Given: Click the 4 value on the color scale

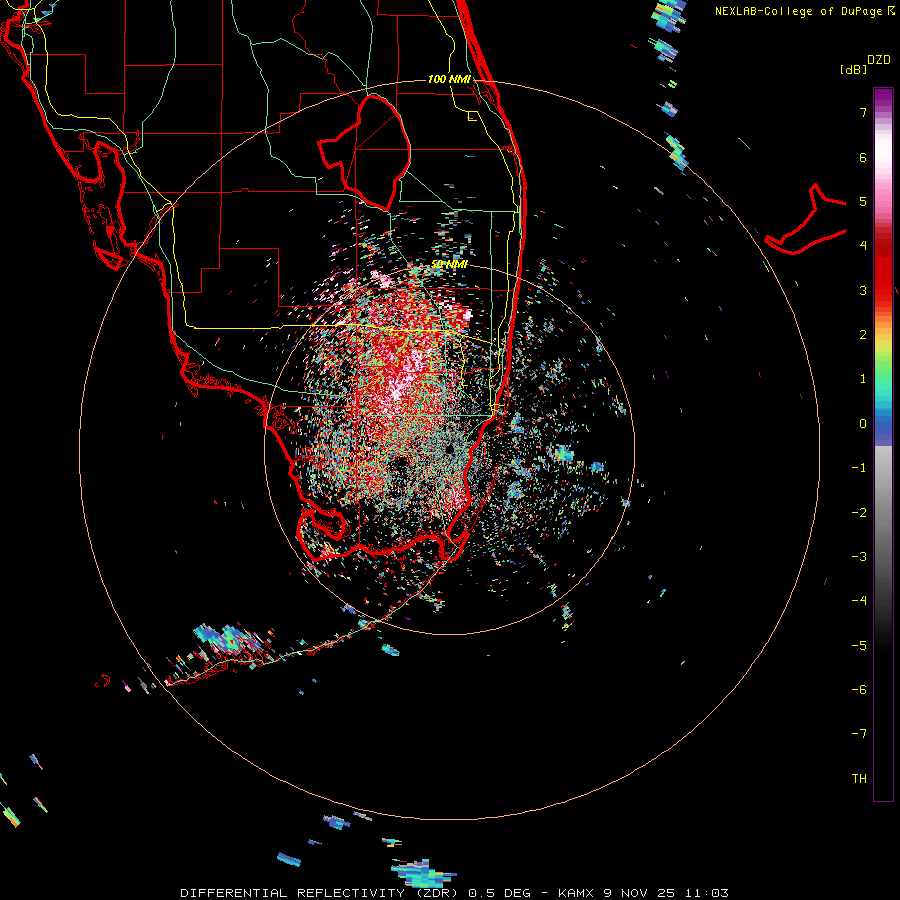Looking at the screenshot, I should point(863,246).
